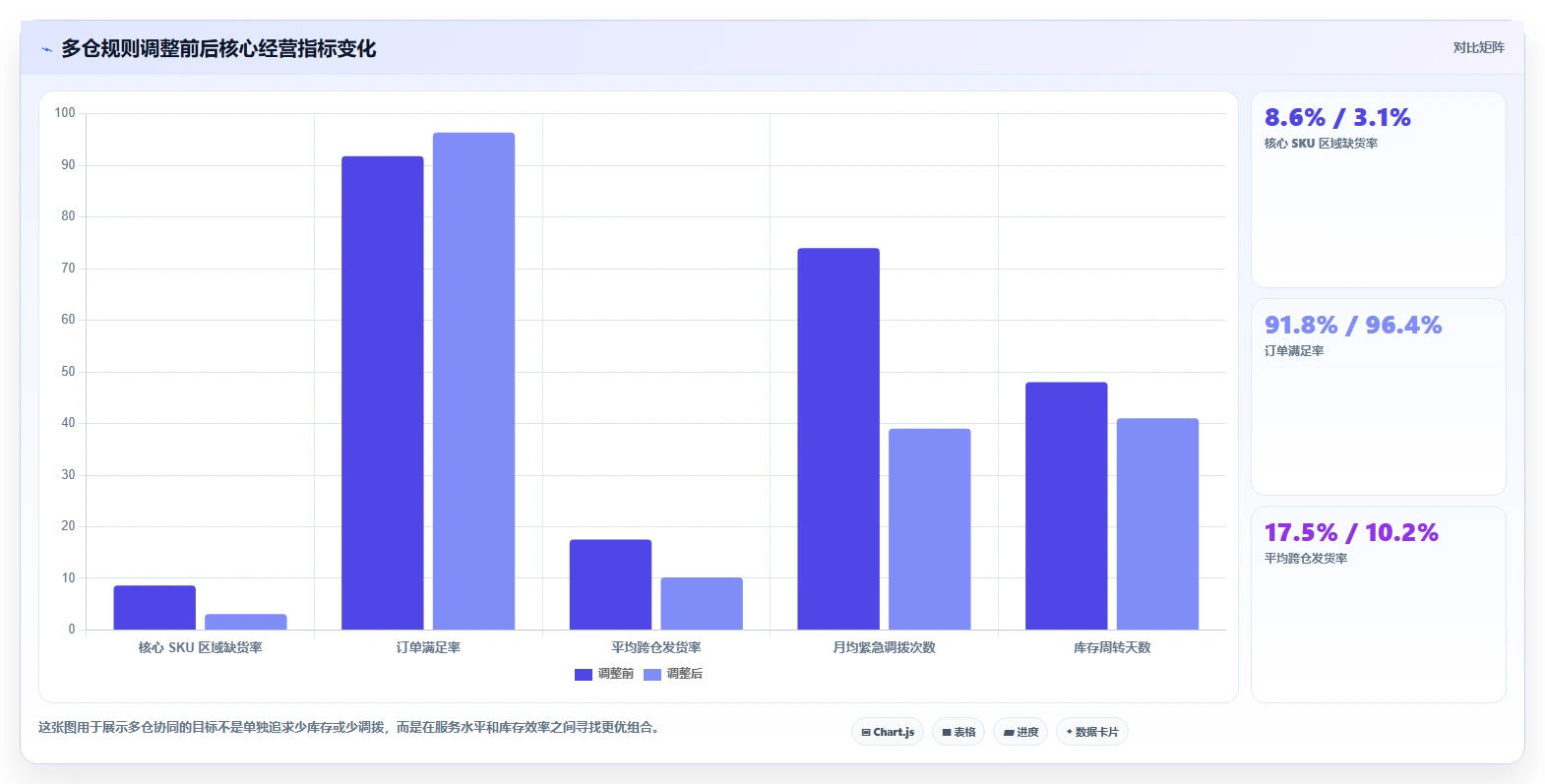
Task: Click the 调整前 bar for 平均跨仓发货率
Action: pos(610,584)
